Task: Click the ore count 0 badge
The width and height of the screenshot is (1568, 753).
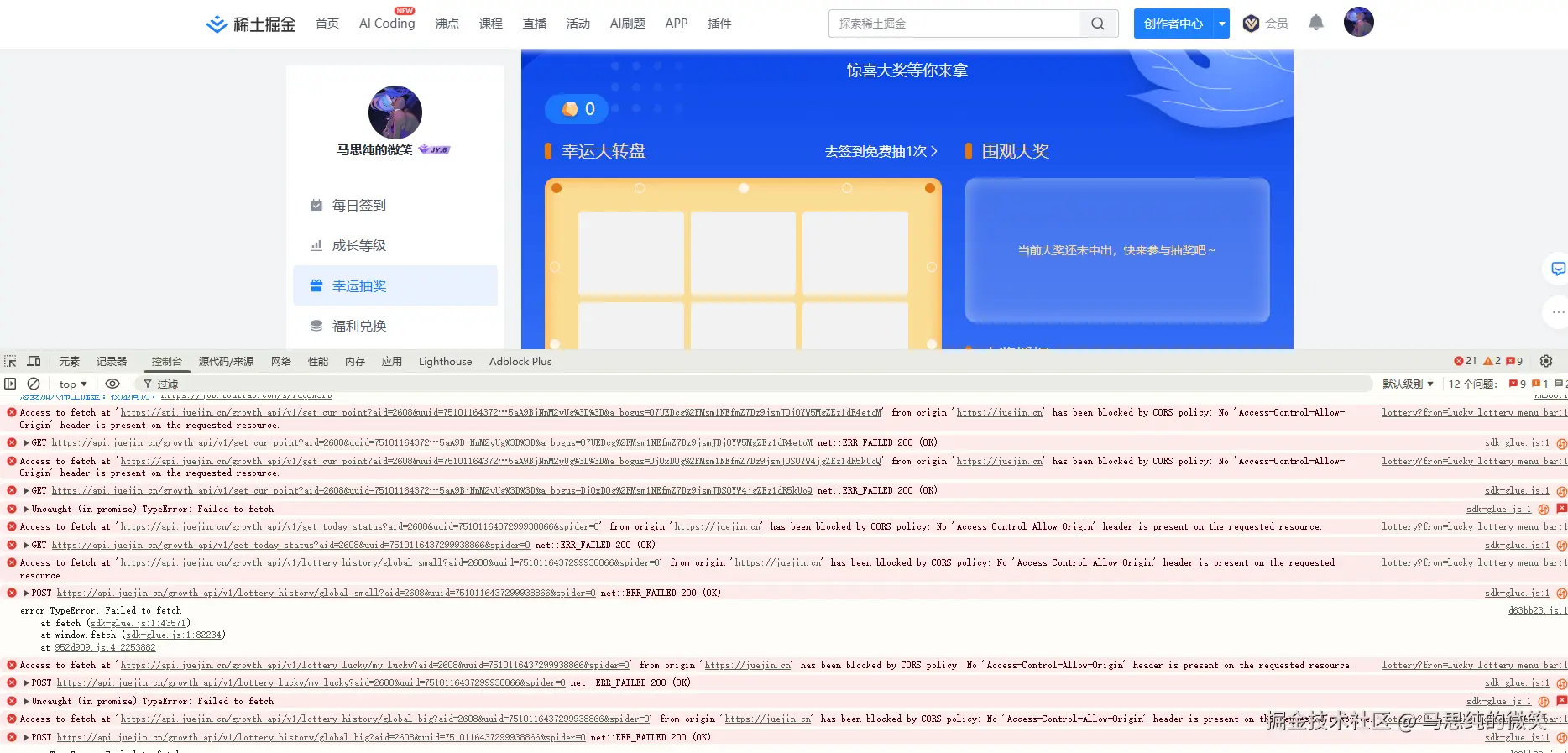Action: pyautogui.click(x=578, y=109)
